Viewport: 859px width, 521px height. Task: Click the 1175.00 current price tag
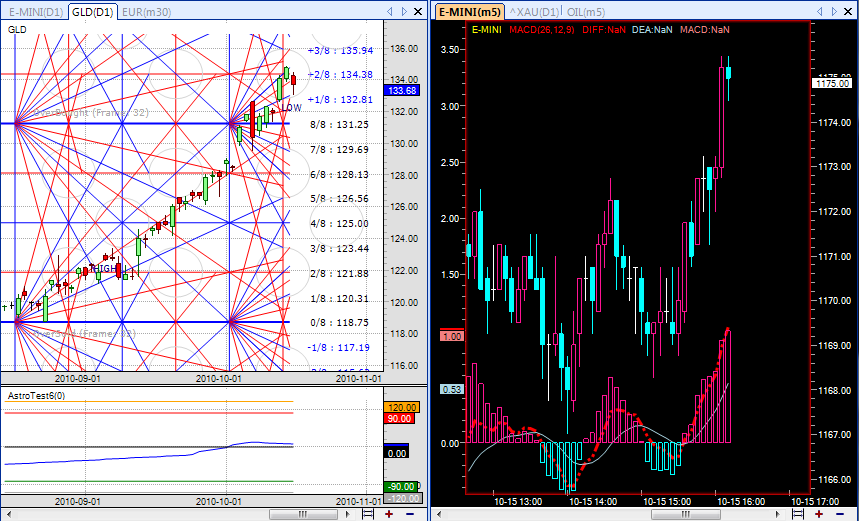click(x=833, y=83)
